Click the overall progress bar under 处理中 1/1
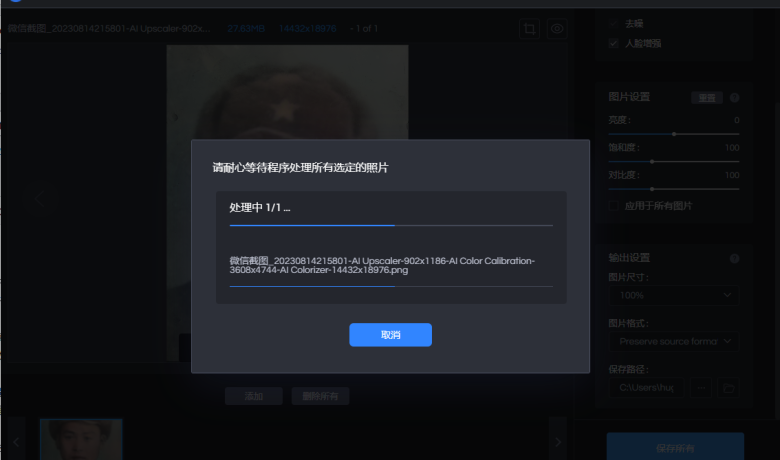Viewport: 780px width, 460px height. (x=391, y=225)
